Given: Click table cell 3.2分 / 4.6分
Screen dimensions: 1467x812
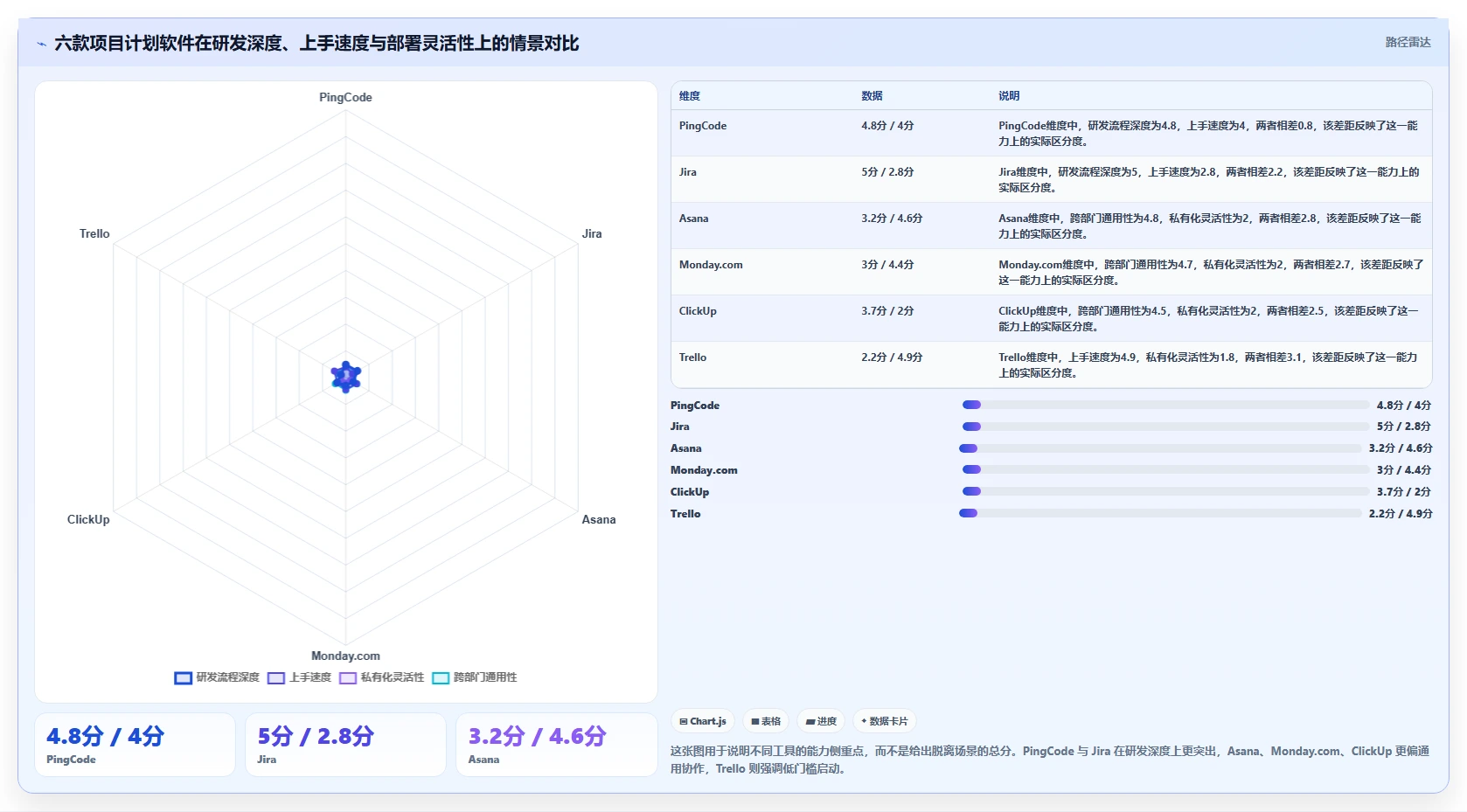Looking at the screenshot, I should [x=892, y=219].
